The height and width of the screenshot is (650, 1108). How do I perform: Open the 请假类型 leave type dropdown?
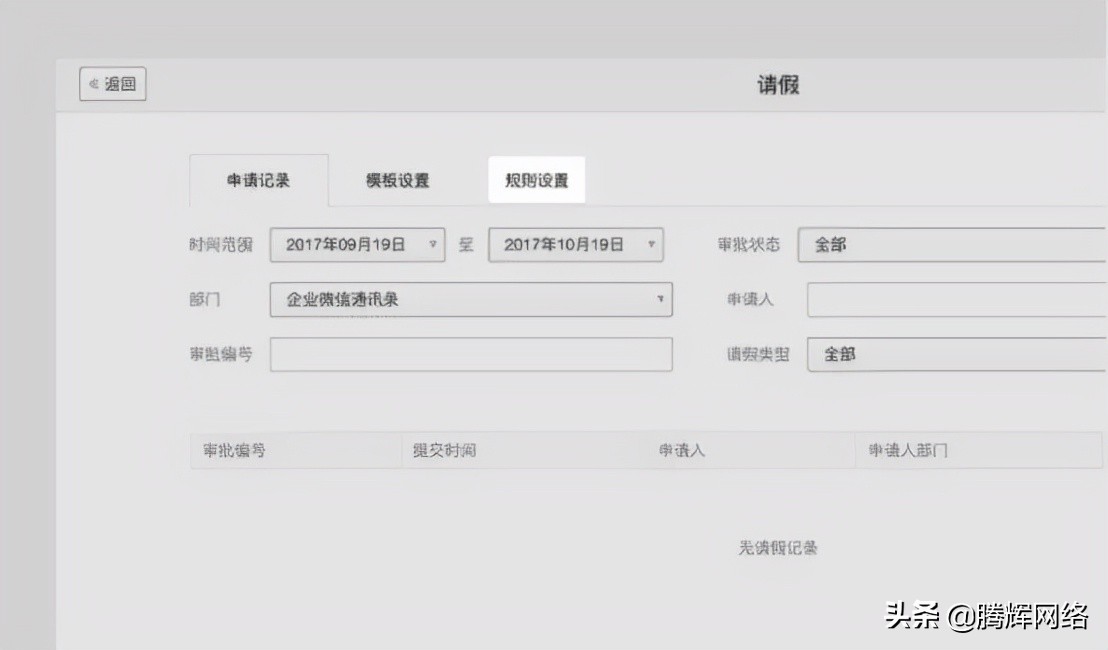click(x=950, y=354)
